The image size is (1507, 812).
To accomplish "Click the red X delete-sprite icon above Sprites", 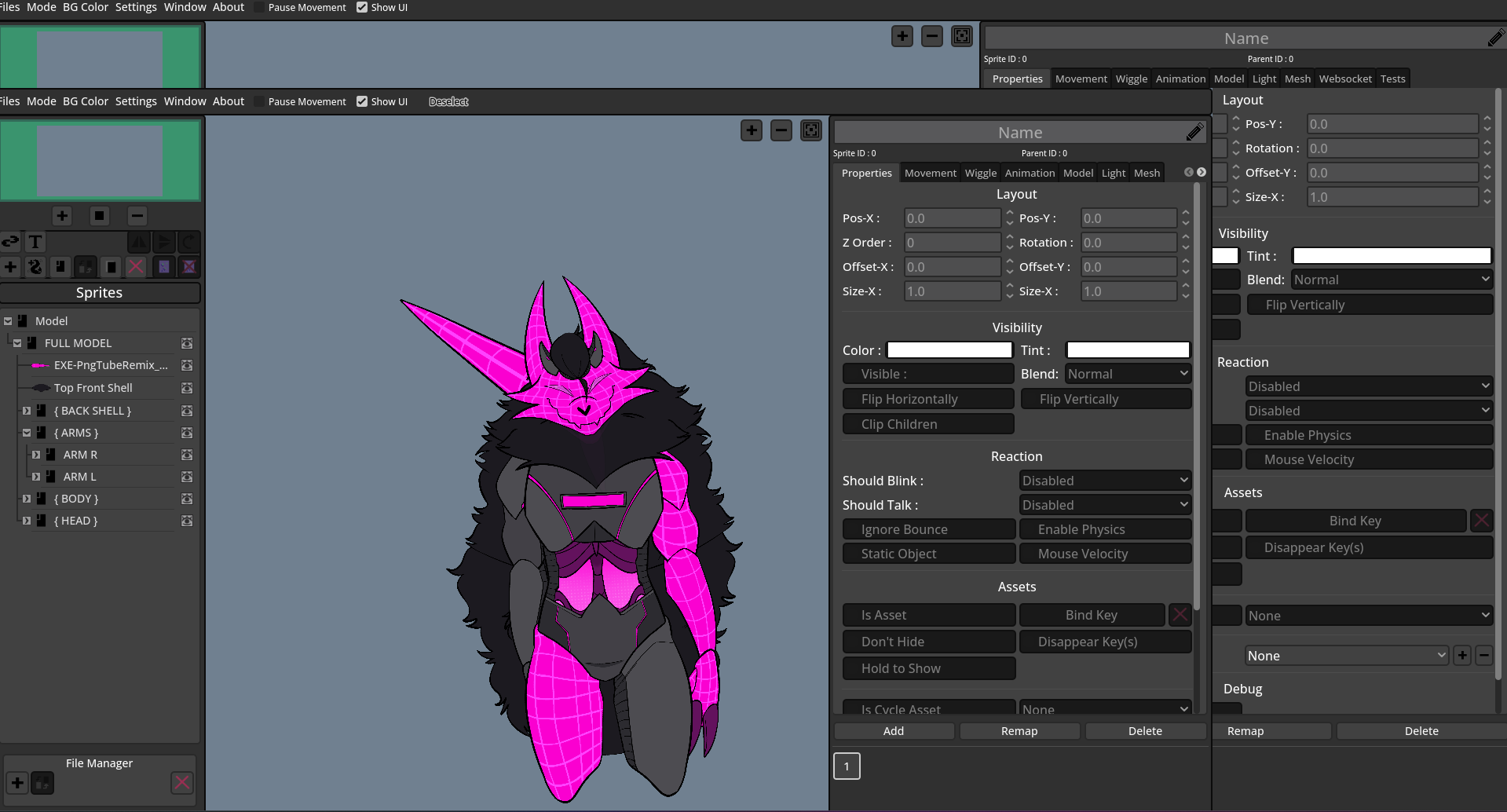I will 136,267.
